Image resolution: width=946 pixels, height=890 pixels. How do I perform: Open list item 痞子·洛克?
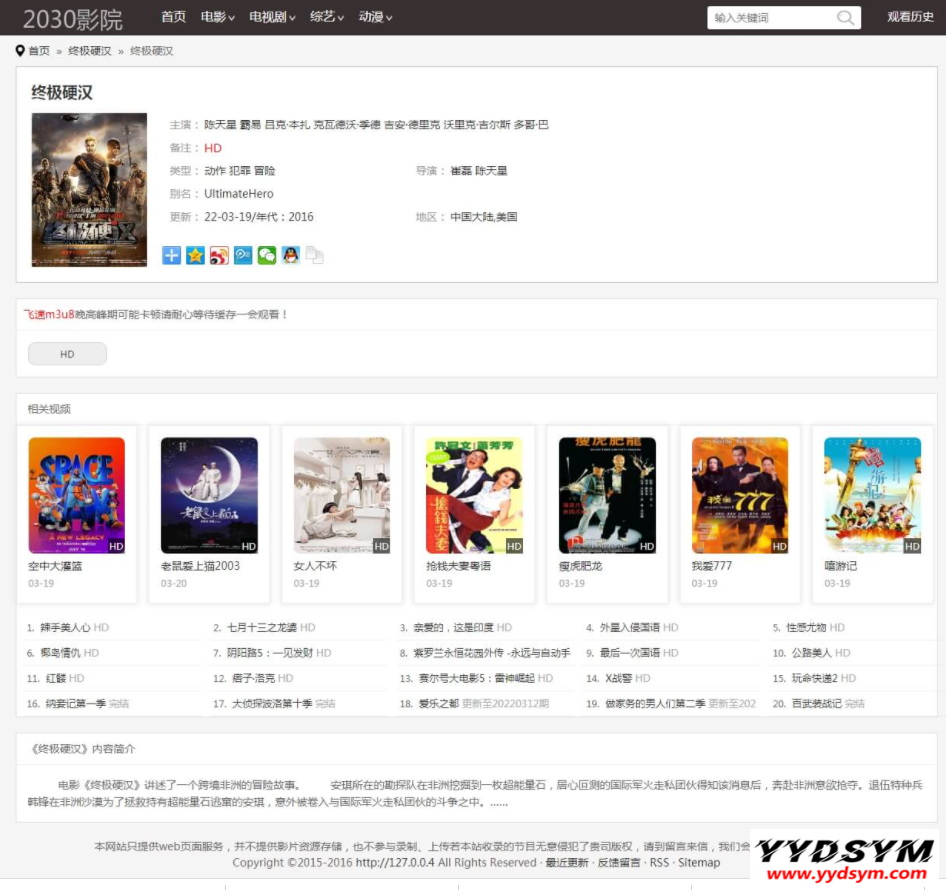[253, 678]
